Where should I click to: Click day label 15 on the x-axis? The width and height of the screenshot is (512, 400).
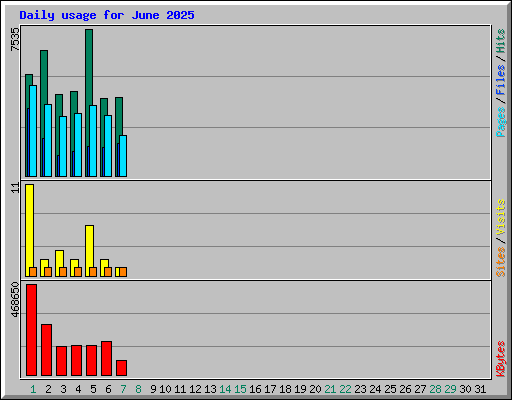point(240,389)
